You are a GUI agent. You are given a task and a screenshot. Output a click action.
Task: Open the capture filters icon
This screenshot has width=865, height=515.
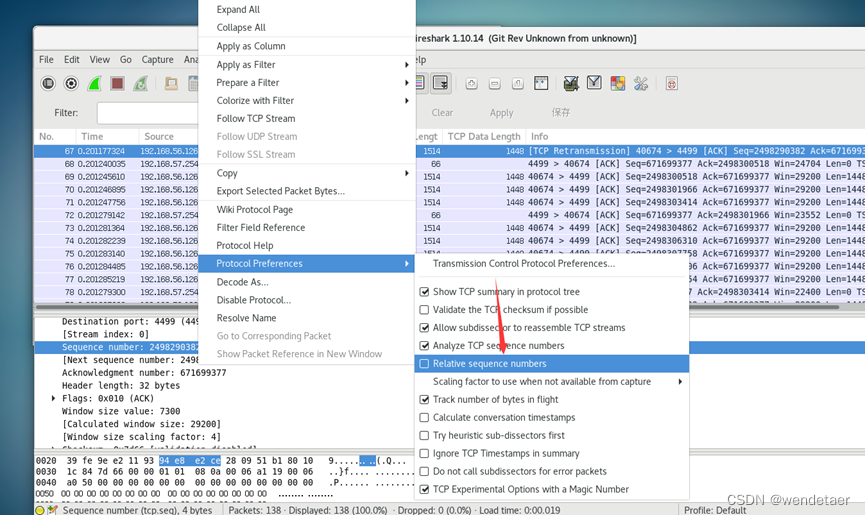pyautogui.click(x=571, y=83)
